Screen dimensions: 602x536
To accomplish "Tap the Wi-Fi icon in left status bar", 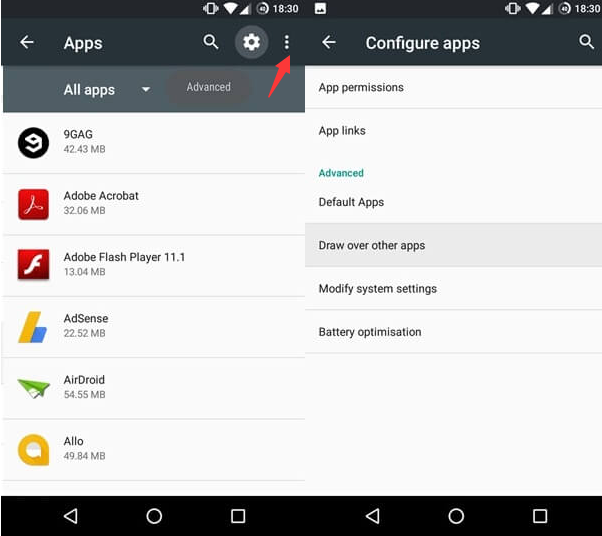I will pos(231,8).
